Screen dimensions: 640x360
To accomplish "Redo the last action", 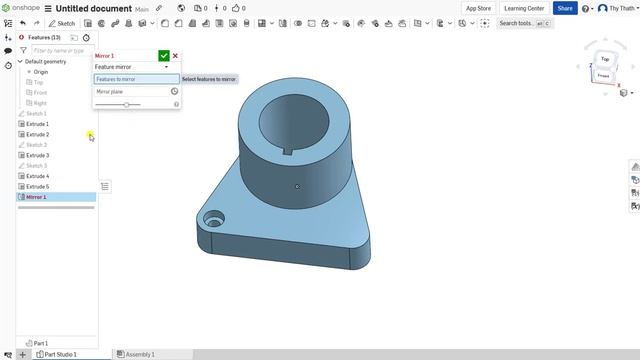I will 36,24.
